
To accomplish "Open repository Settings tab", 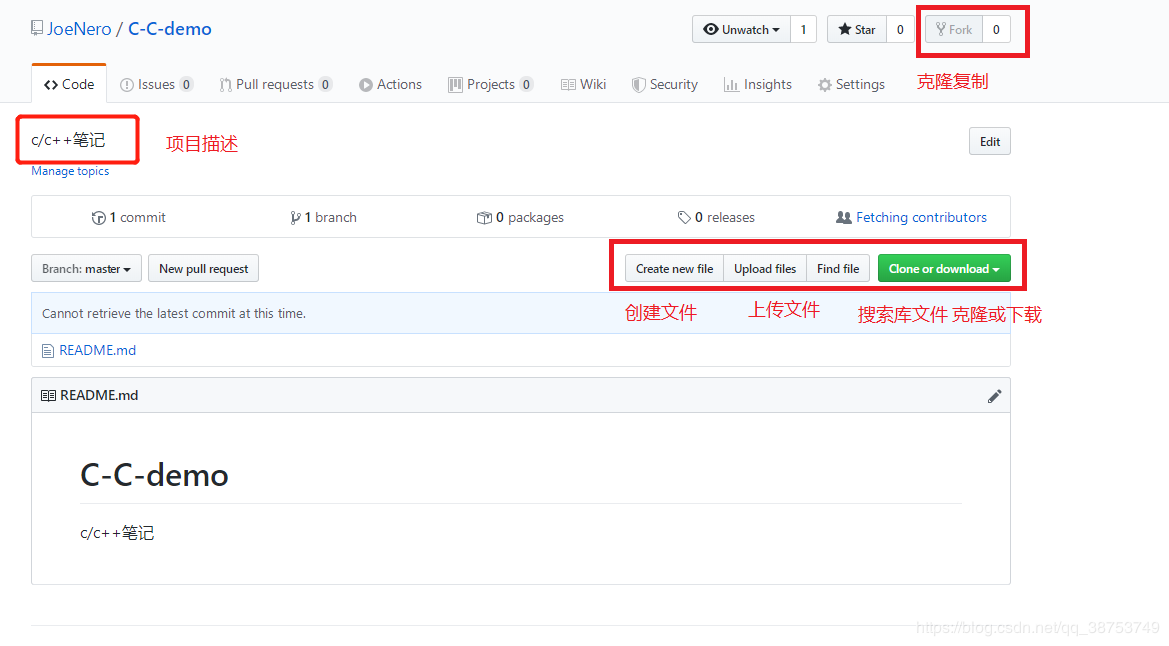I will 851,84.
